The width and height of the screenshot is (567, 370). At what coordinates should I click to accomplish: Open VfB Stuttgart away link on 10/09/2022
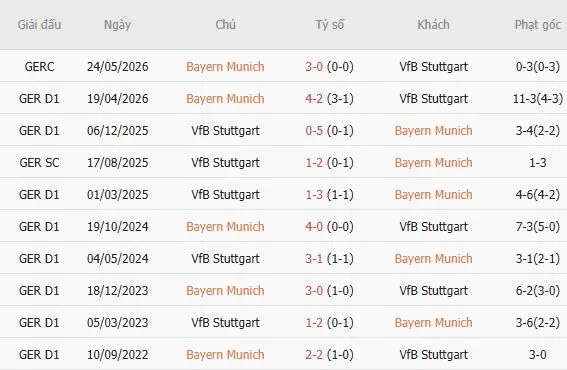point(434,354)
